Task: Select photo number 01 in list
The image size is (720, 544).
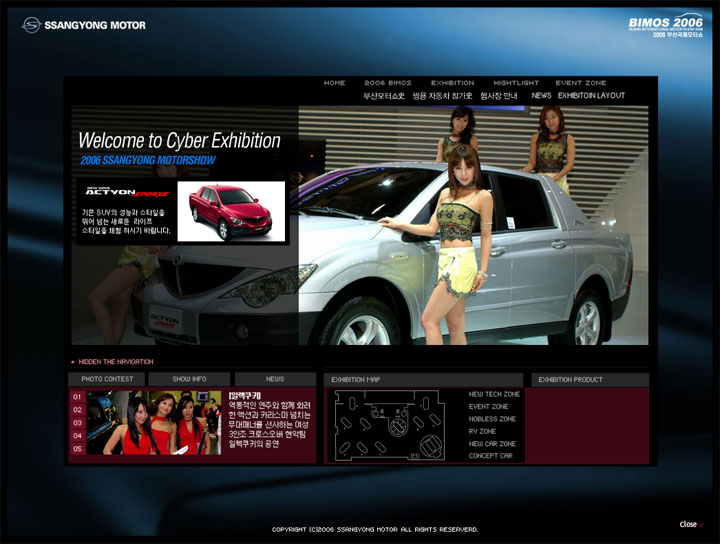Action: [x=77, y=397]
